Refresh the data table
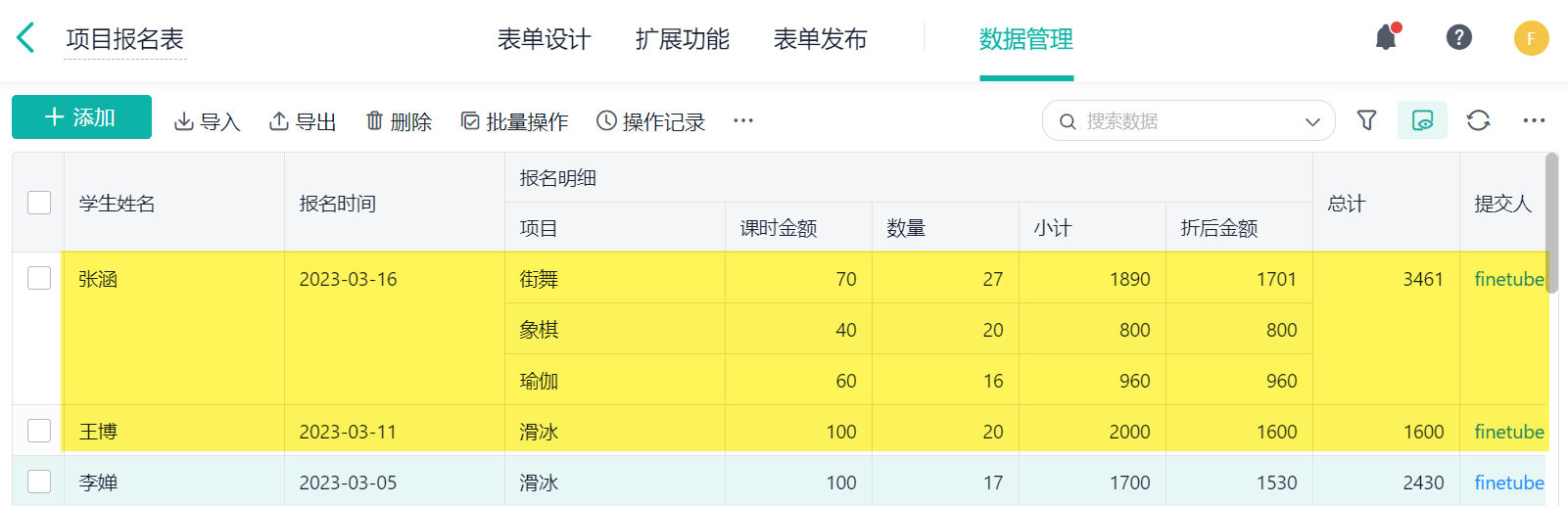Screen dimensions: 1568x506 [1478, 120]
